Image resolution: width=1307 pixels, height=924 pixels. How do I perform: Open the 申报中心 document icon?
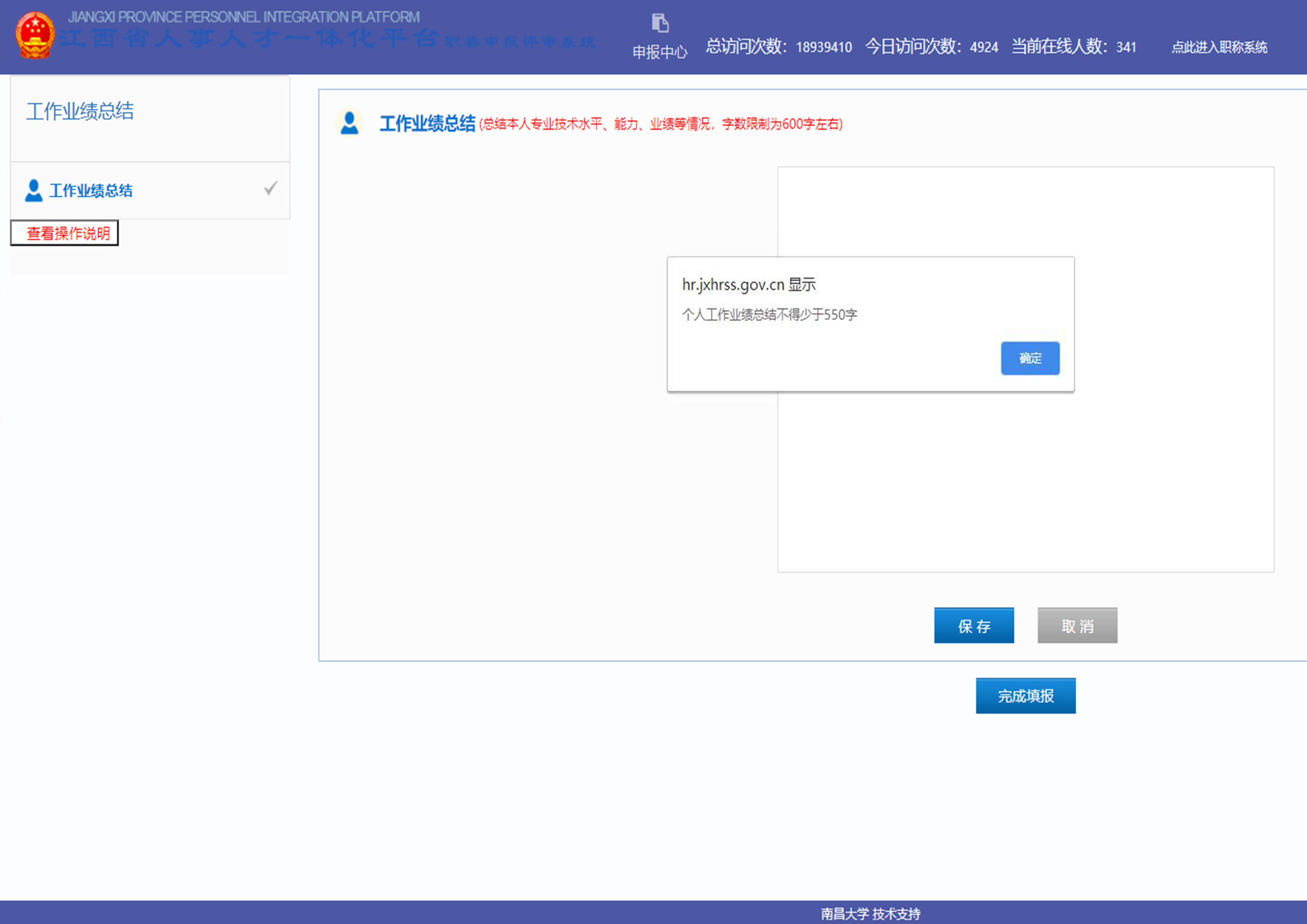(660, 23)
